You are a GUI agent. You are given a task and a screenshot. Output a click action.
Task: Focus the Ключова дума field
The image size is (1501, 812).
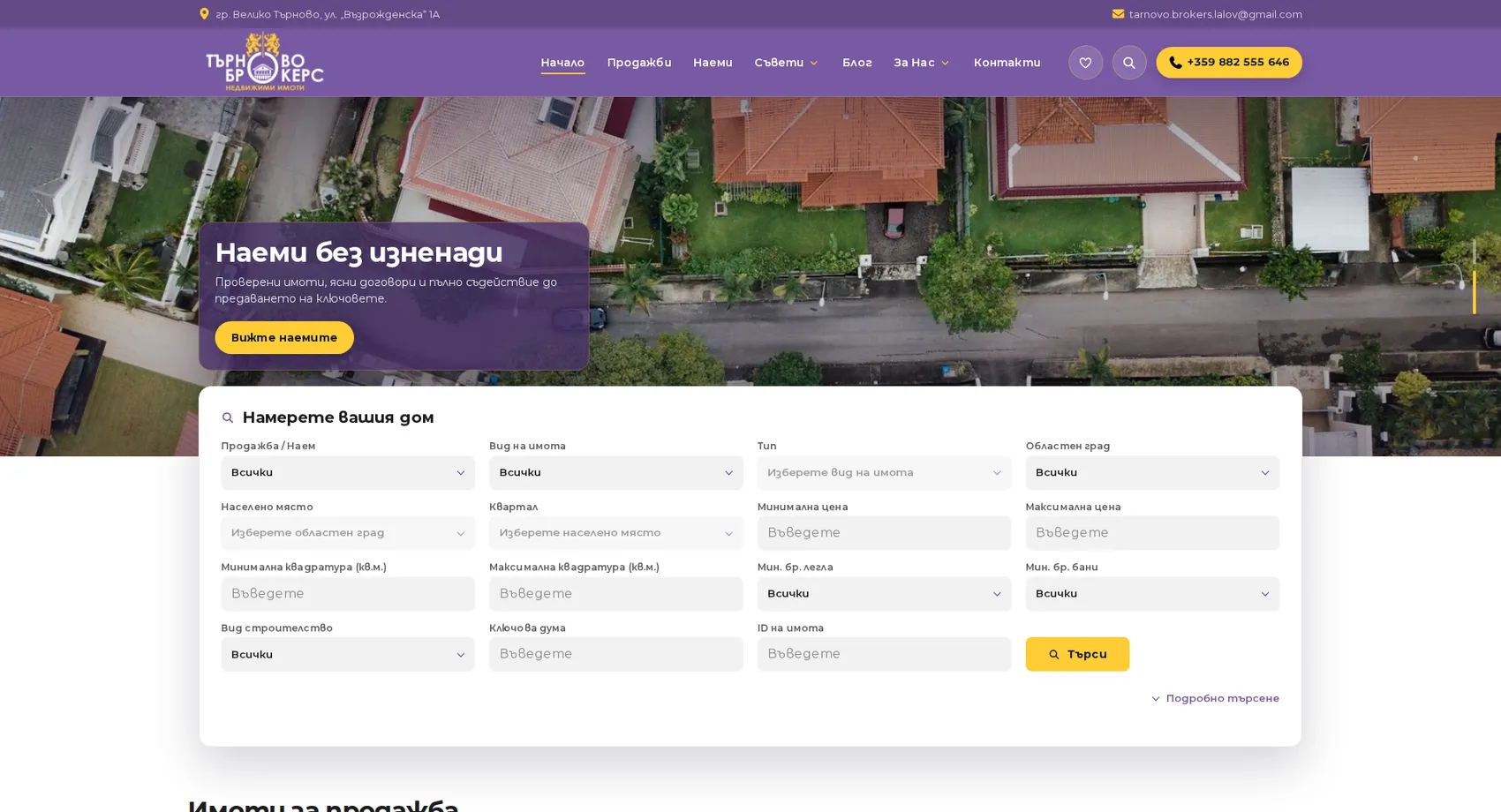coord(615,655)
